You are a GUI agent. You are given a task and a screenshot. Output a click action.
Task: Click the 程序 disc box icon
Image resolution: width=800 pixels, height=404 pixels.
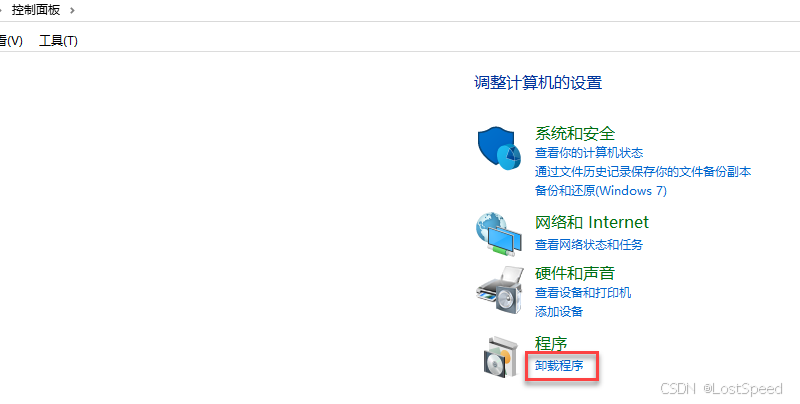pos(498,357)
